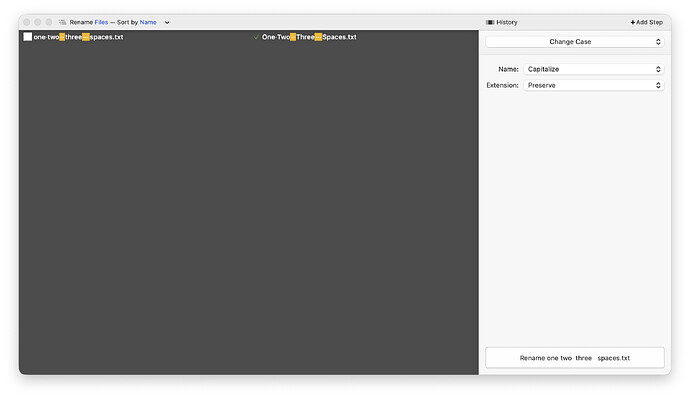This screenshot has height=398, width=690.
Task: Open the Change Case step type dropdown
Action: pyautogui.click(x=575, y=42)
